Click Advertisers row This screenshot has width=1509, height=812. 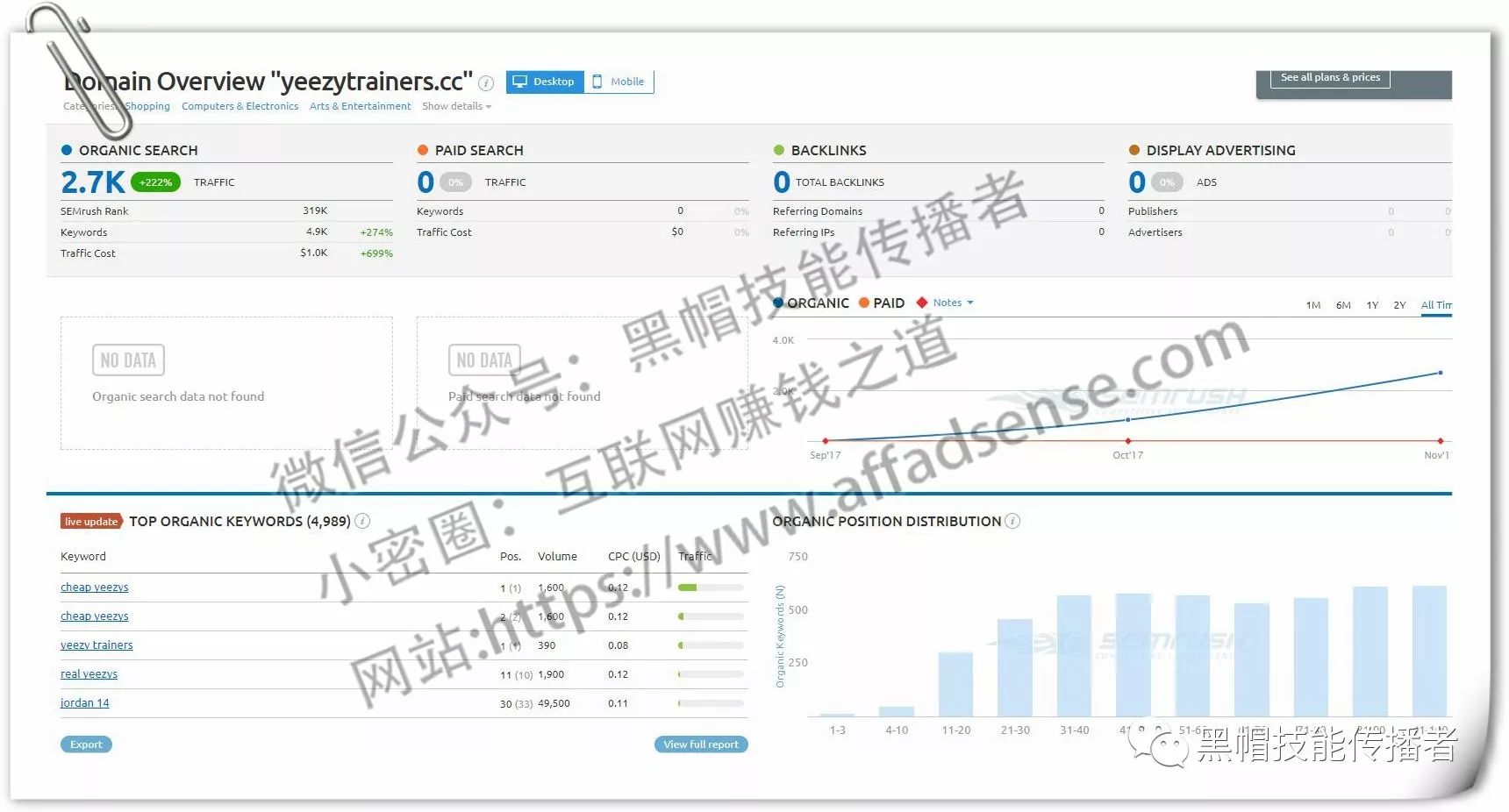click(x=1290, y=232)
